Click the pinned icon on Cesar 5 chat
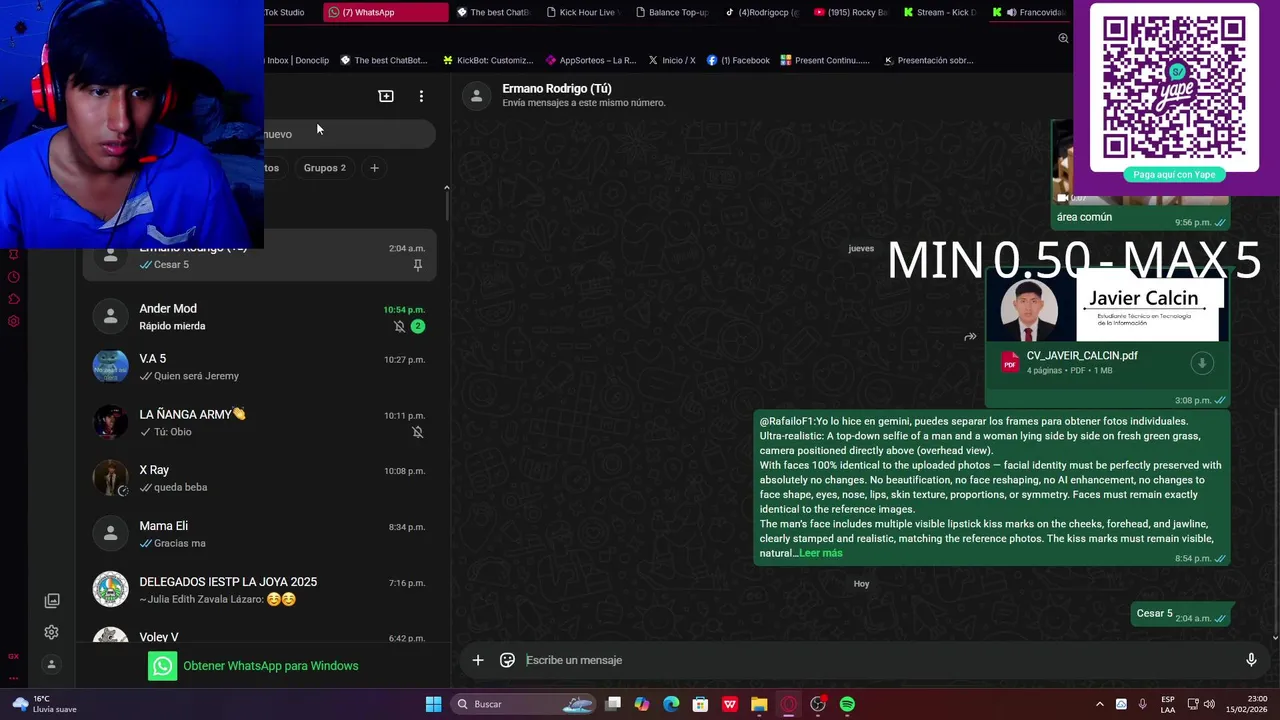The image size is (1280, 720). pos(418,265)
